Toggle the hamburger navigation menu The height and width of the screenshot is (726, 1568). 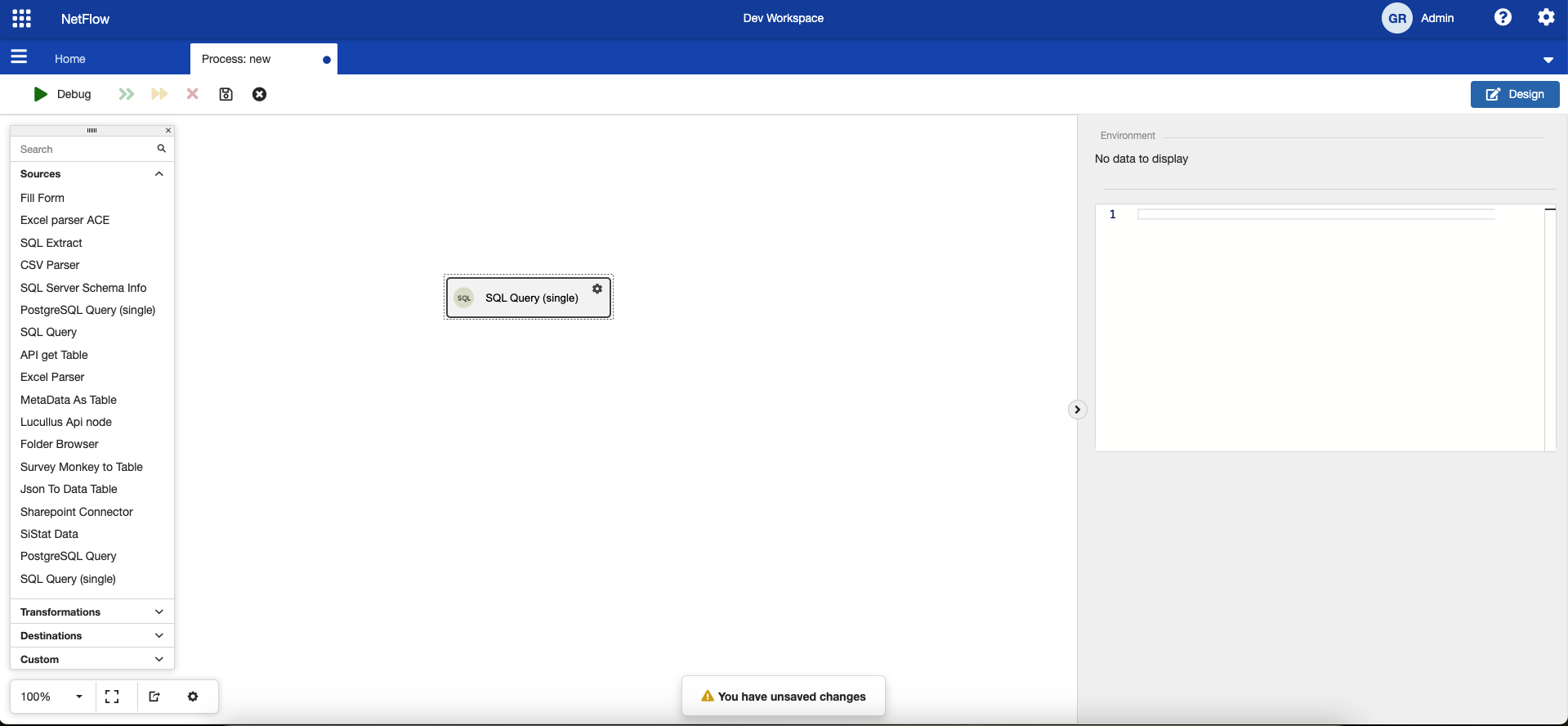tap(19, 56)
